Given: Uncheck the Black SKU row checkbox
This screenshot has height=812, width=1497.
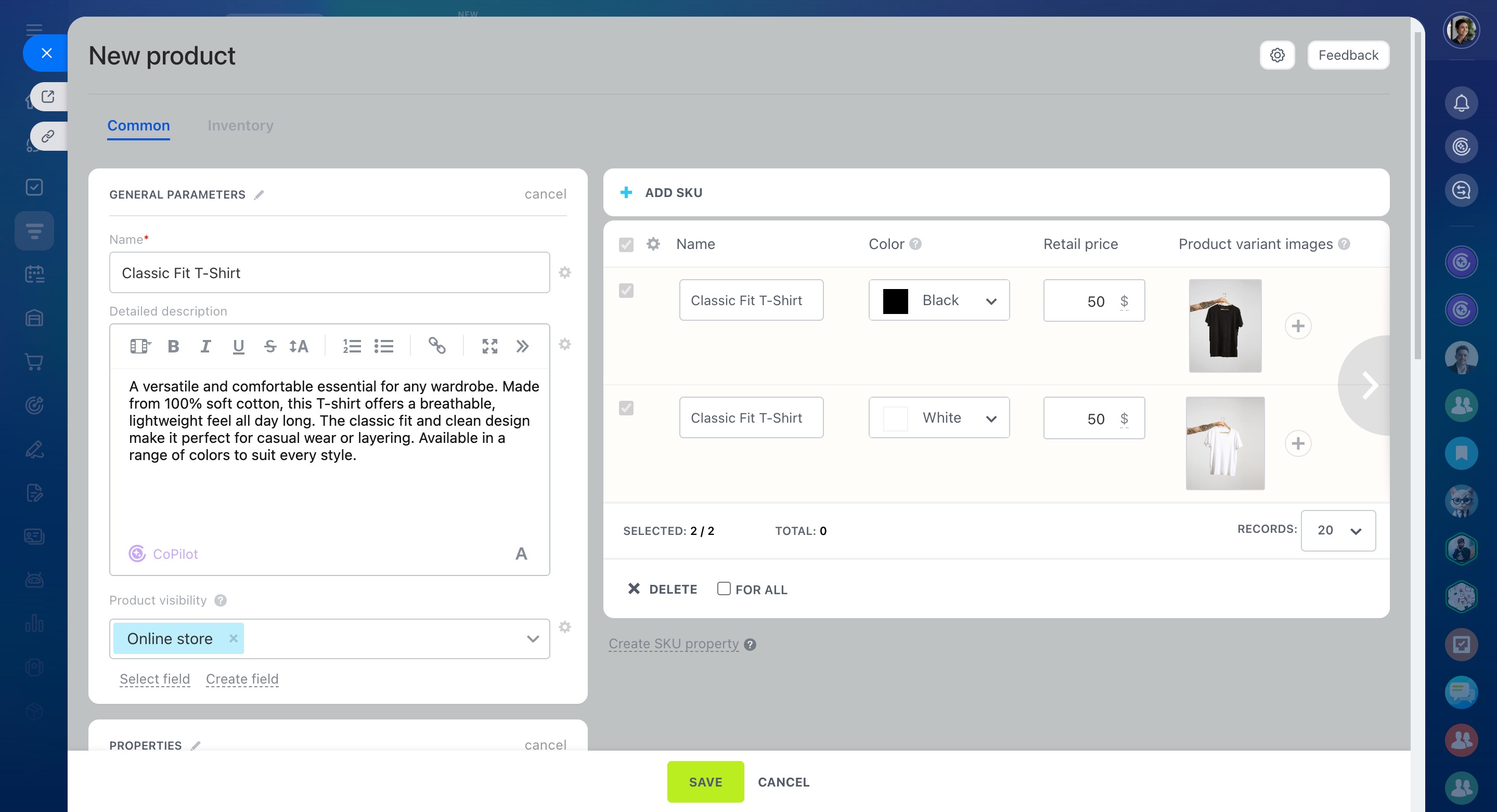Looking at the screenshot, I should [x=626, y=291].
